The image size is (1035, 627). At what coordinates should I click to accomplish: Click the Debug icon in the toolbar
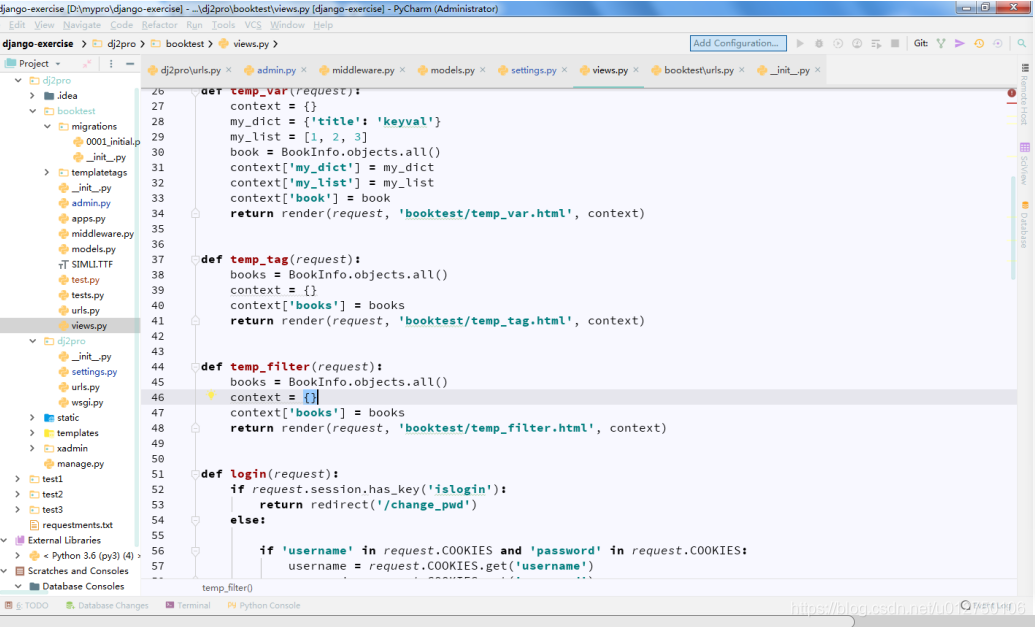click(x=818, y=44)
